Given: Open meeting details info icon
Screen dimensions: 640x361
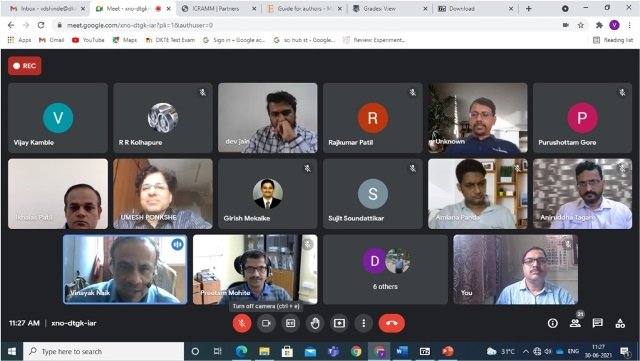Looking at the screenshot, I should pyautogui.click(x=553, y=323).
